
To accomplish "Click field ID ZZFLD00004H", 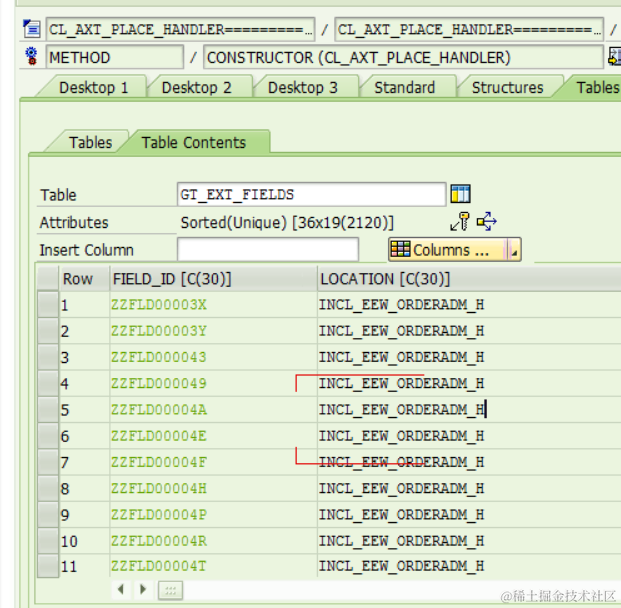I will click(158, 488).
